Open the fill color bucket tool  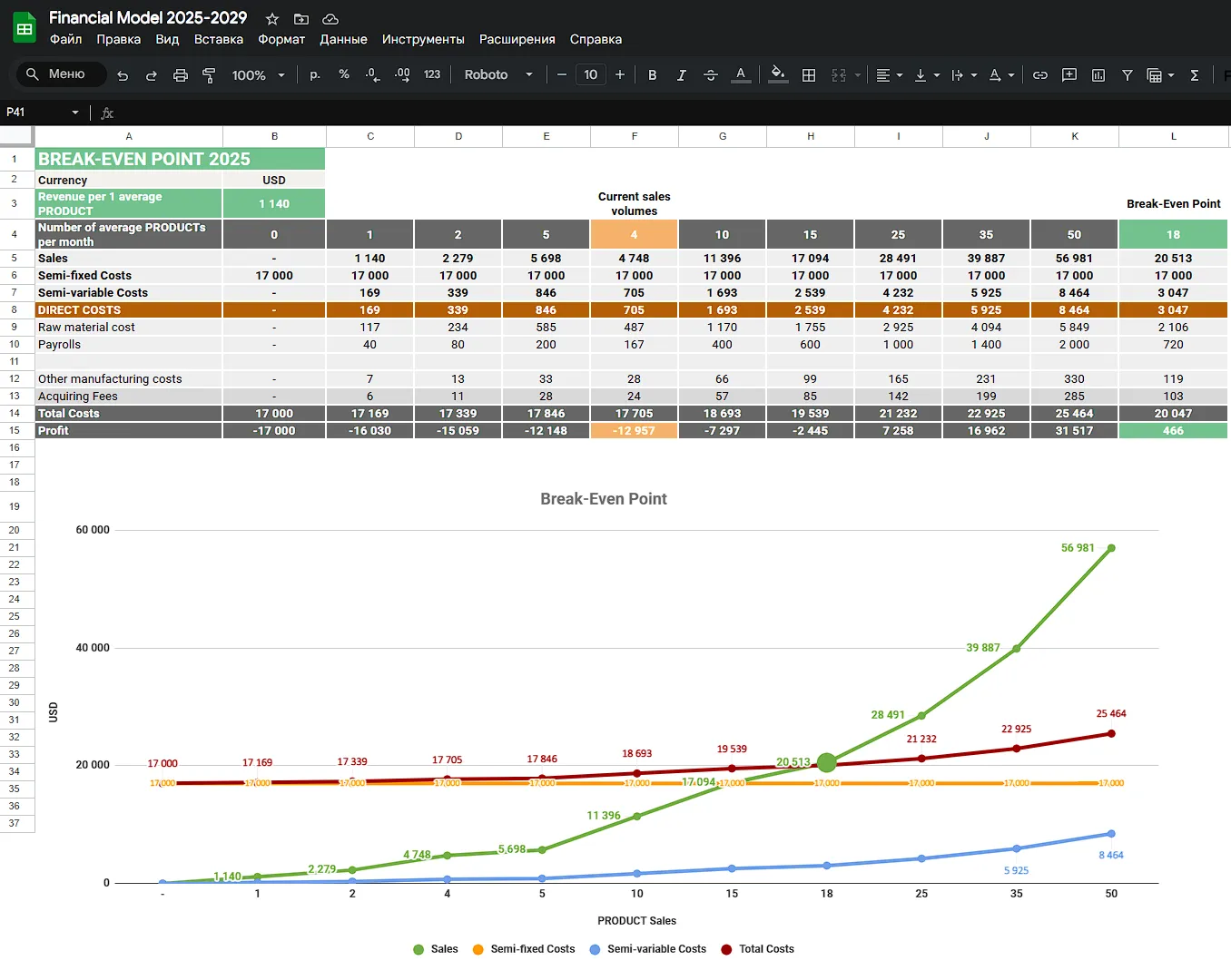[x=778, y=74]
